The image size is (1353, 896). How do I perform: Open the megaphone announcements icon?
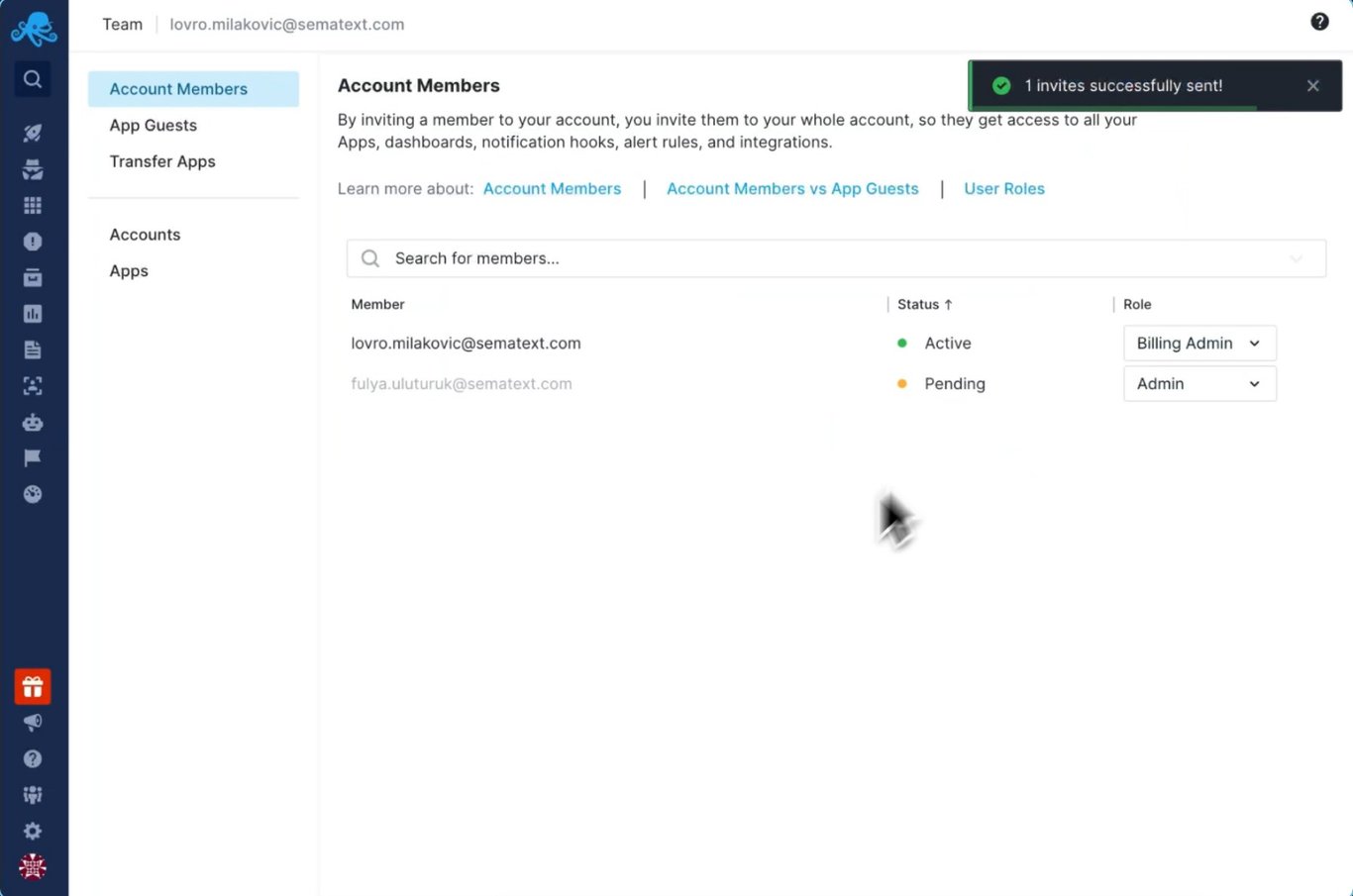click(x=33, y=723)
